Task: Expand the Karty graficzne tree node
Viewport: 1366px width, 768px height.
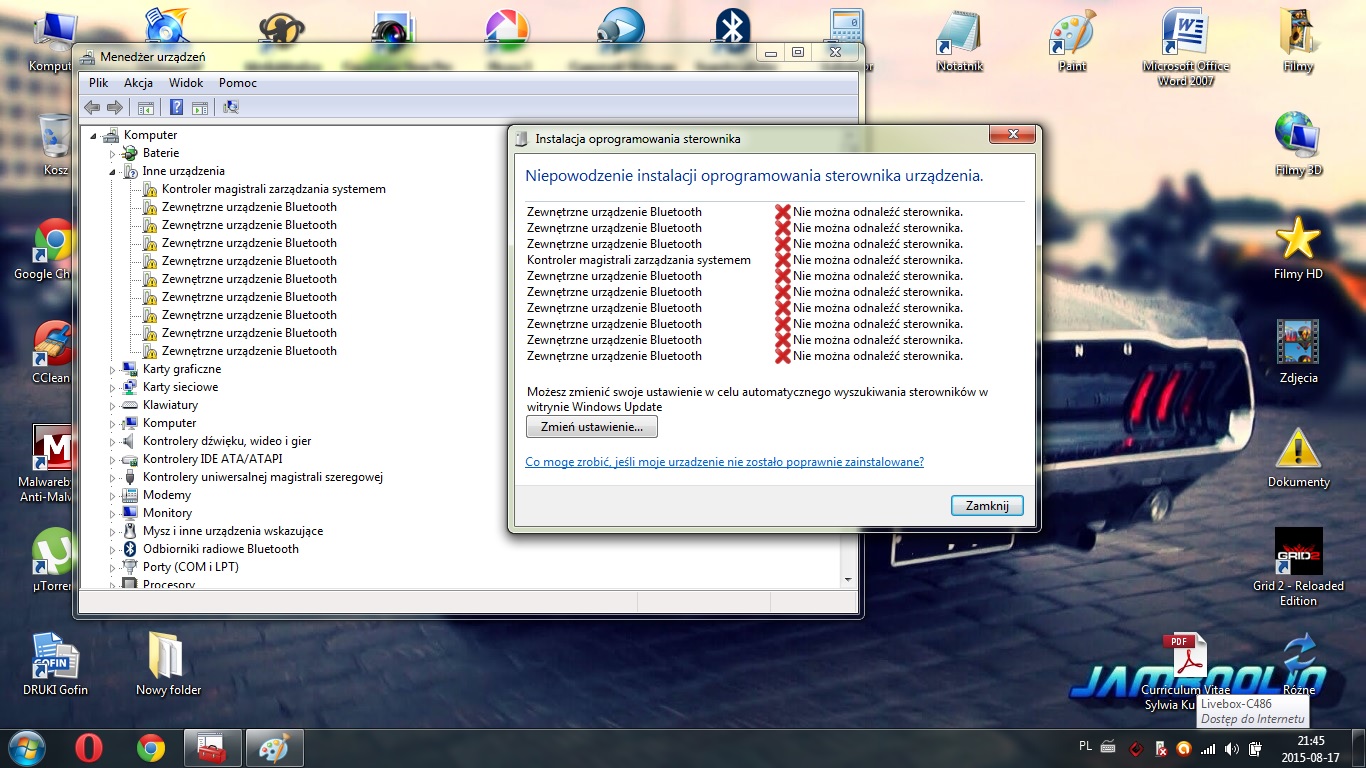Action: click(113, 370)
